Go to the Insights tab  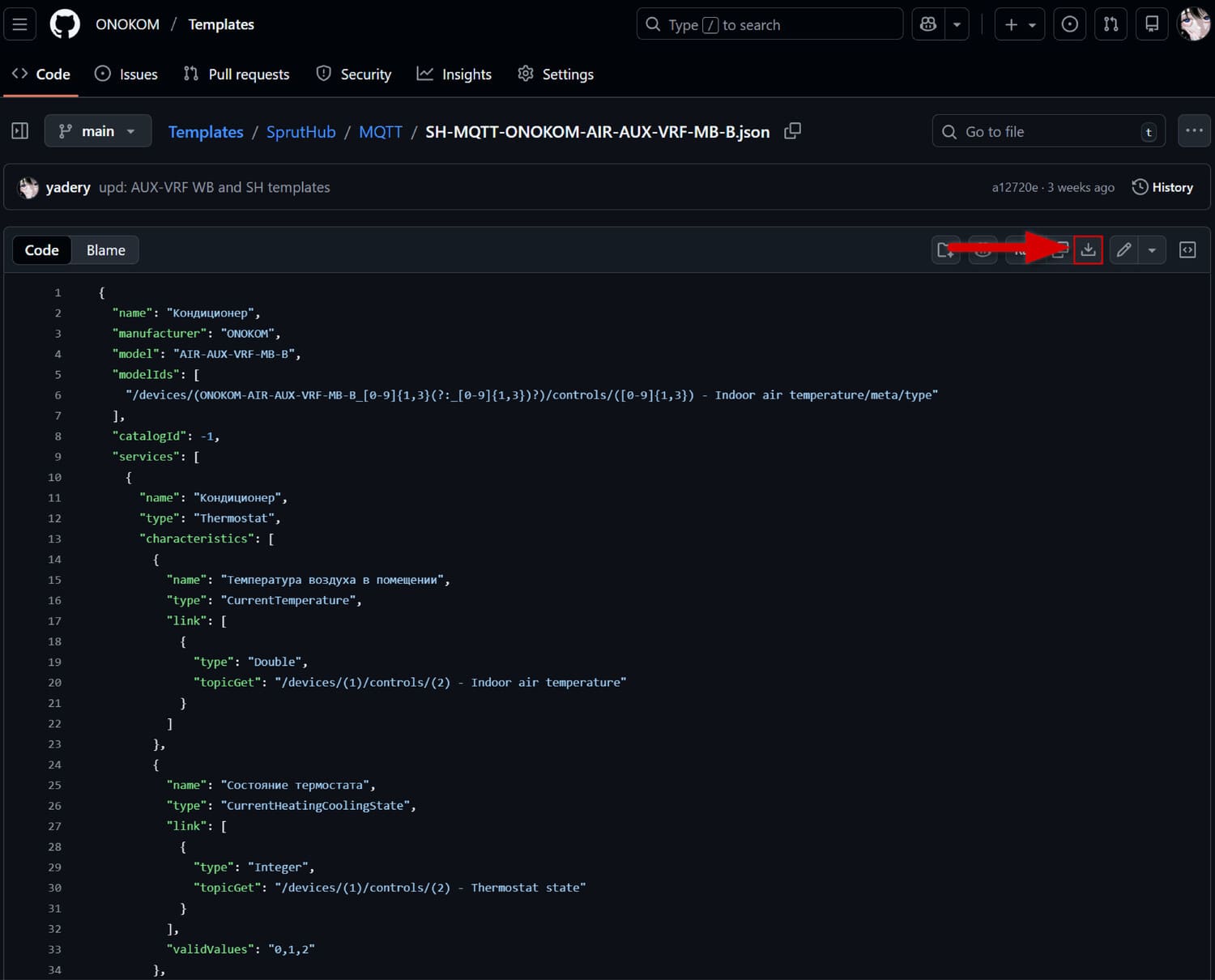coord(454,75)
